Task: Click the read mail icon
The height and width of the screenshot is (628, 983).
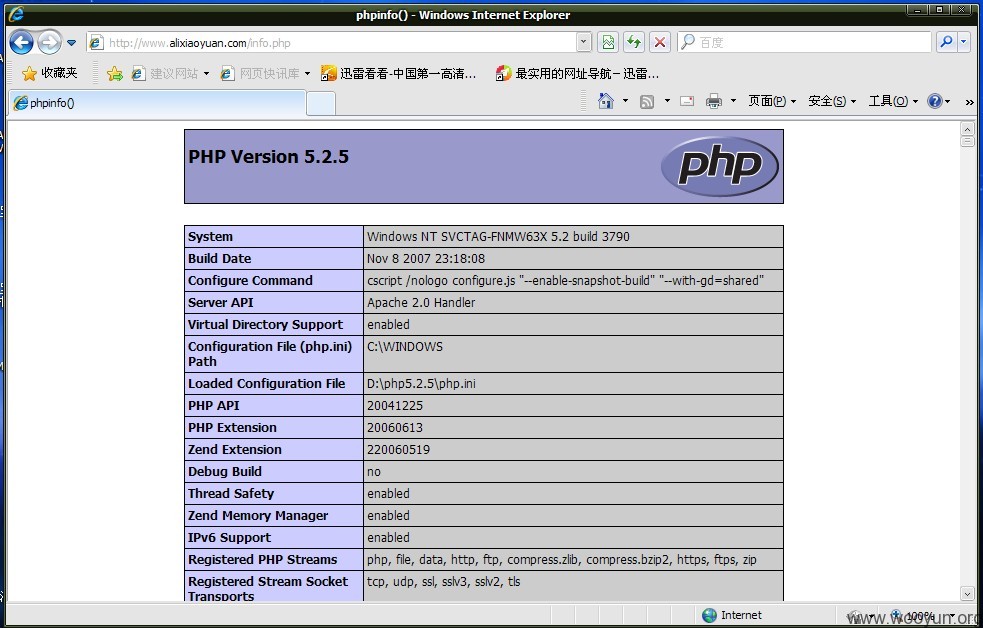Action: [x=687, y=101]
